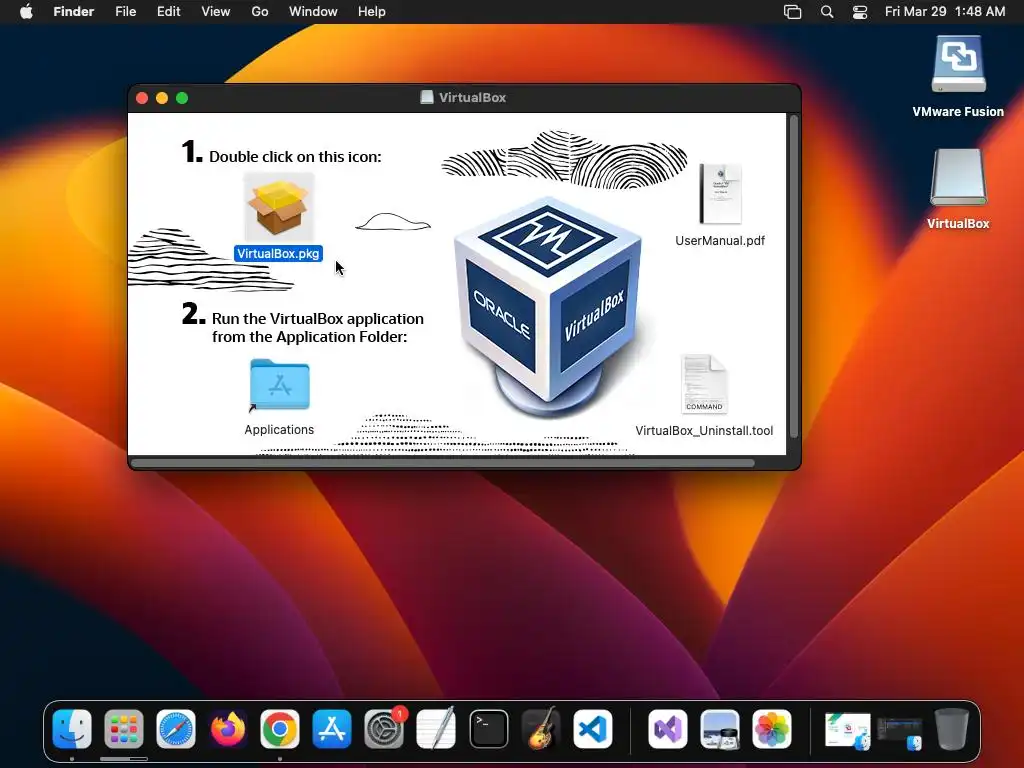1024x768 pixels.
Task: Launch Visual Studio from the Dock
Action: tap(667, 729)
